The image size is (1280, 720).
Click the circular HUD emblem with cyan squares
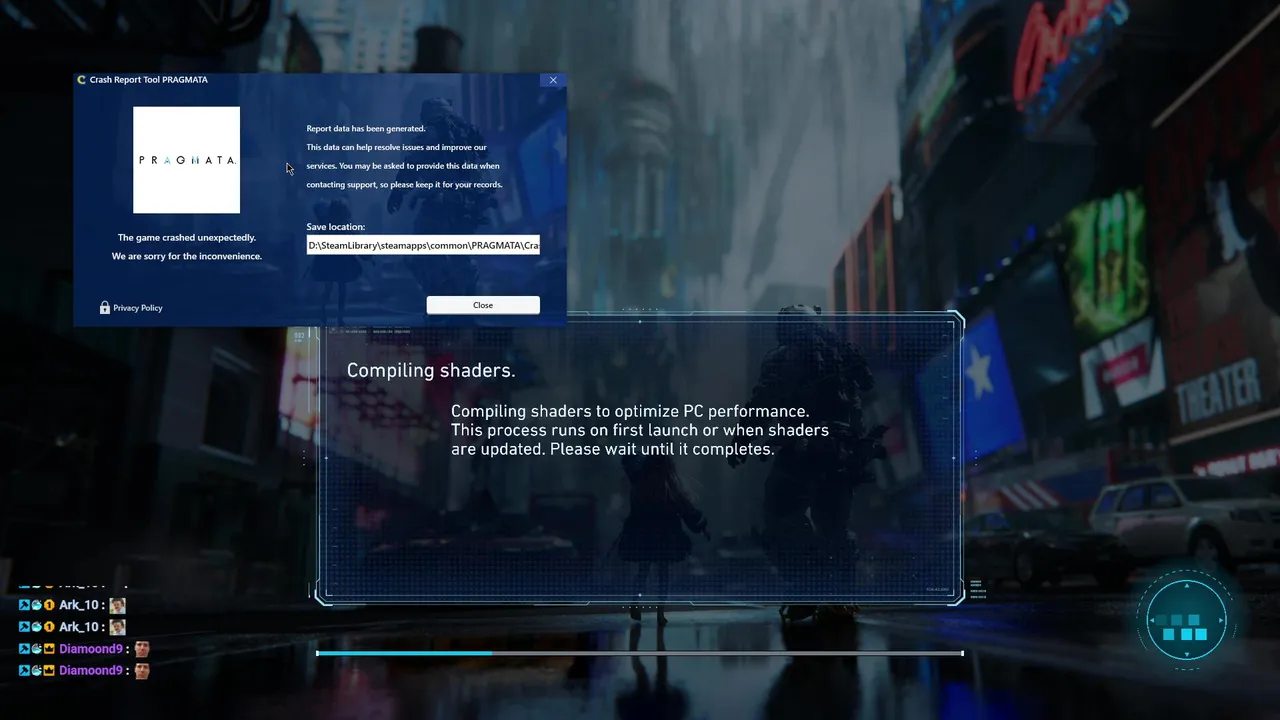tap(1186, 621)
